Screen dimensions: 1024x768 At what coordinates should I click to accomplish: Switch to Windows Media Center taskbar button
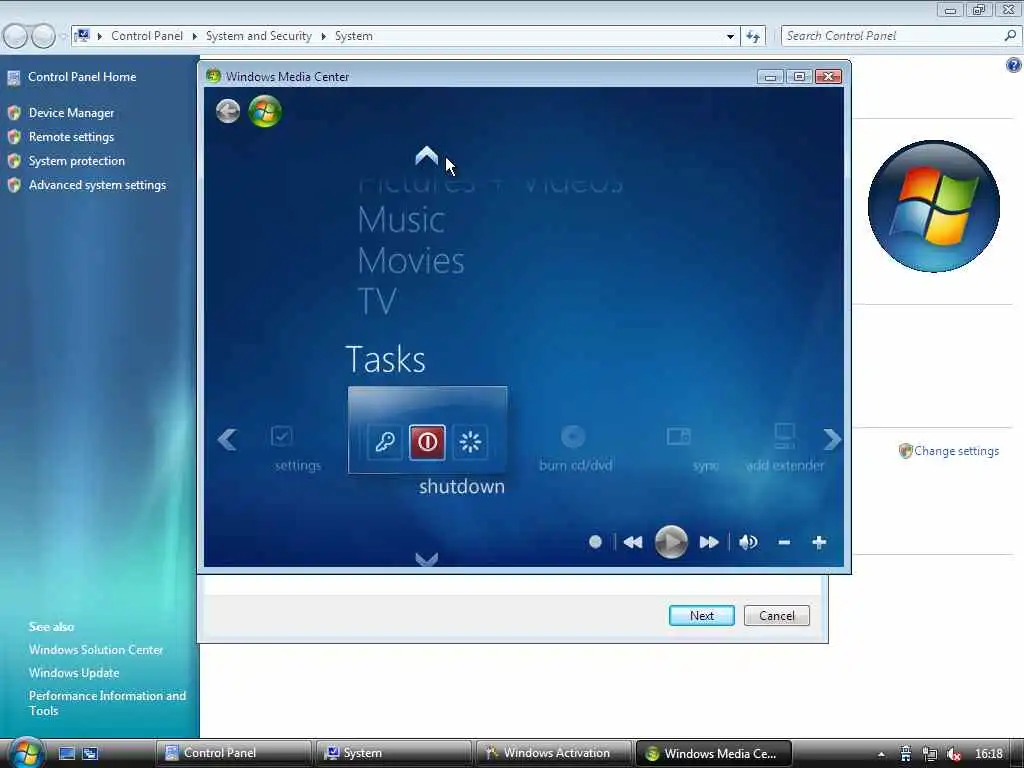coord(714,753)
